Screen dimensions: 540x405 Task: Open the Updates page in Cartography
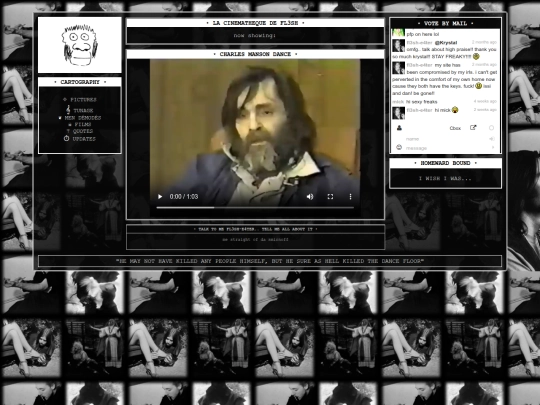84,139
